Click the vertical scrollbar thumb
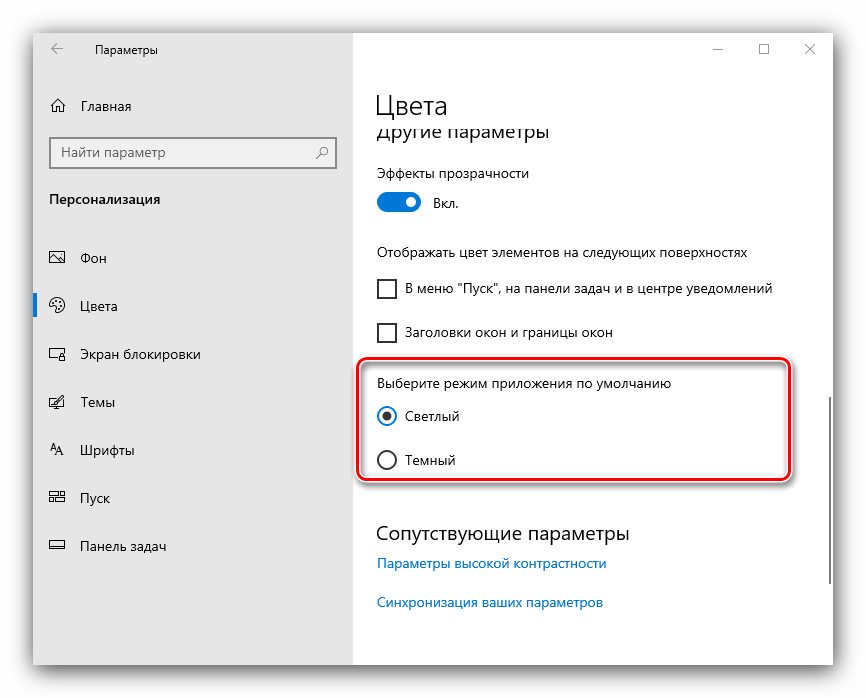The height and width of the screenshot is (698, 866). tap(827, 490)
